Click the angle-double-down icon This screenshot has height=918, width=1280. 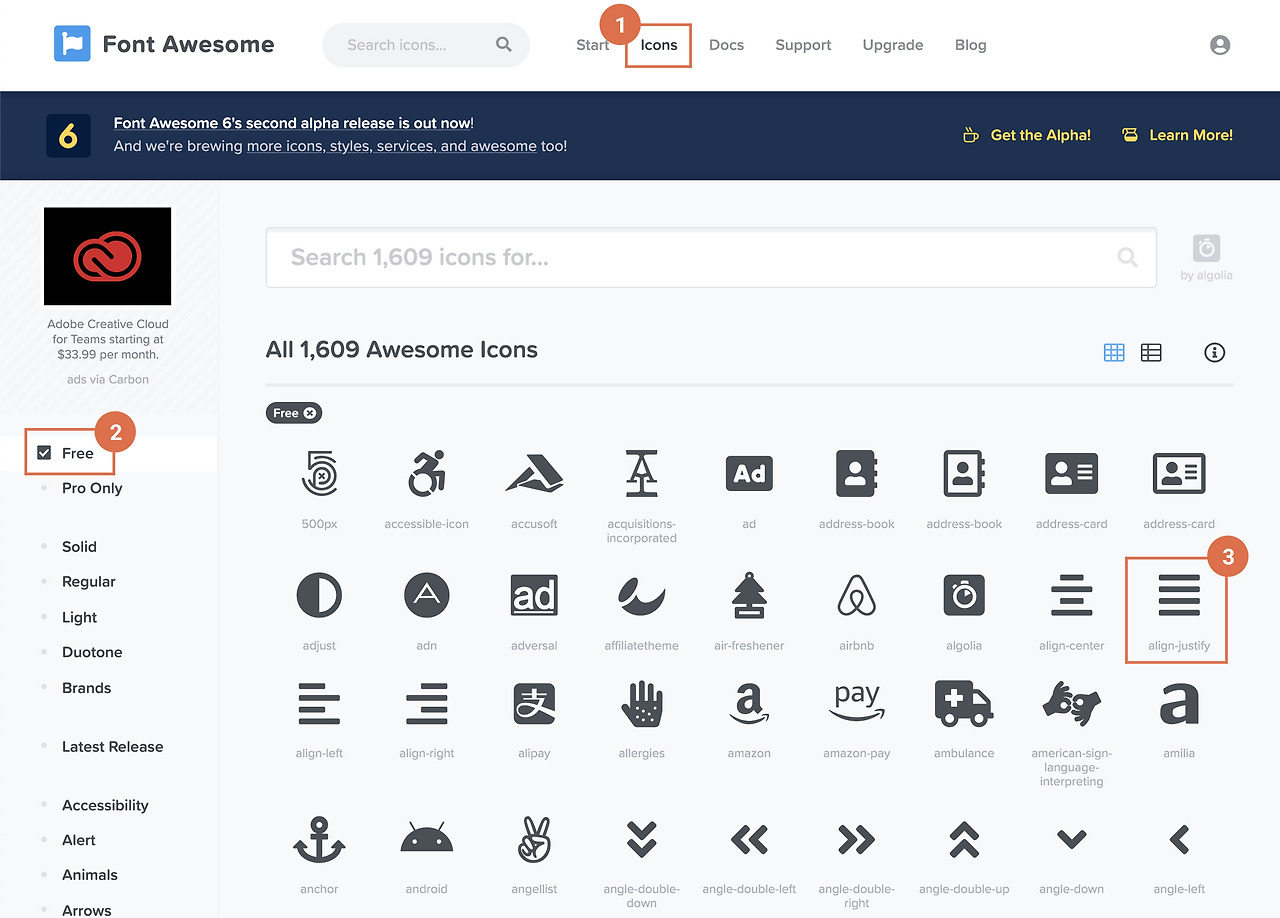[x=641, y=840]
